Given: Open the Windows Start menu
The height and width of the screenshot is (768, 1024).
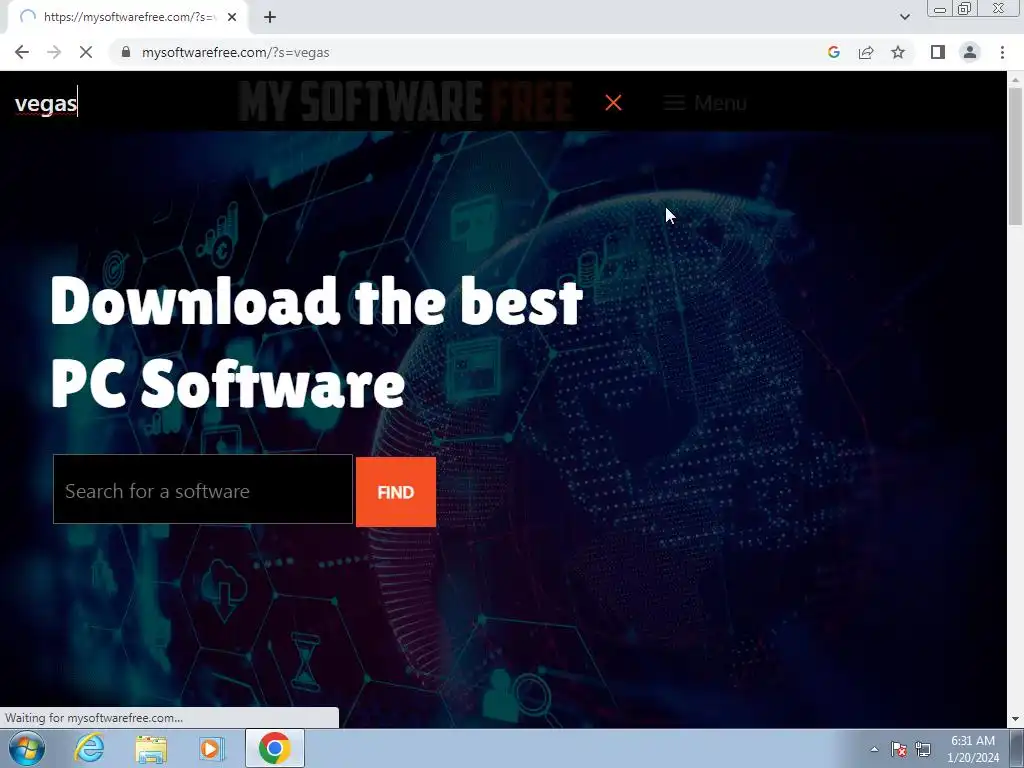Looking at the screenshot, I should 27,748.
